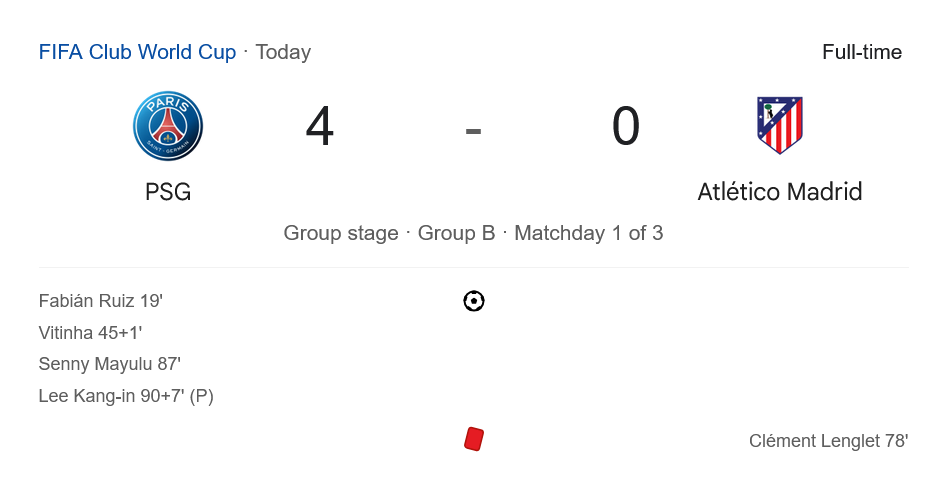Screen dimensions: 948x481
Task: Click the Group stage label
Action: (x=341, y=233)
